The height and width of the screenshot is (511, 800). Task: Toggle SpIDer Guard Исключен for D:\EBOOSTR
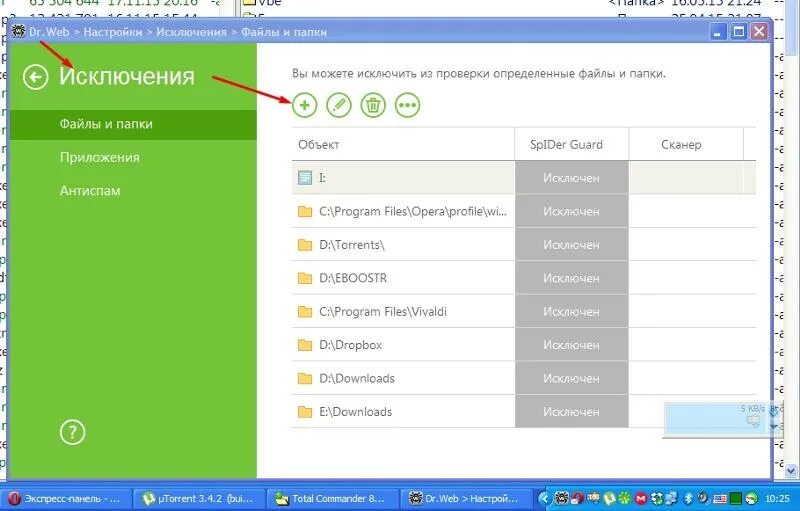coord(571,278)
